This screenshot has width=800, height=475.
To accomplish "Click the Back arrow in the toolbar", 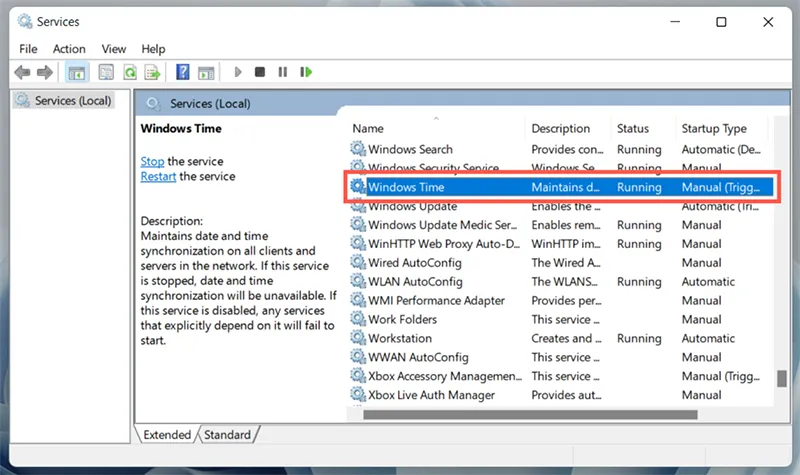I will pyautogui.click(x=22, y=72).
